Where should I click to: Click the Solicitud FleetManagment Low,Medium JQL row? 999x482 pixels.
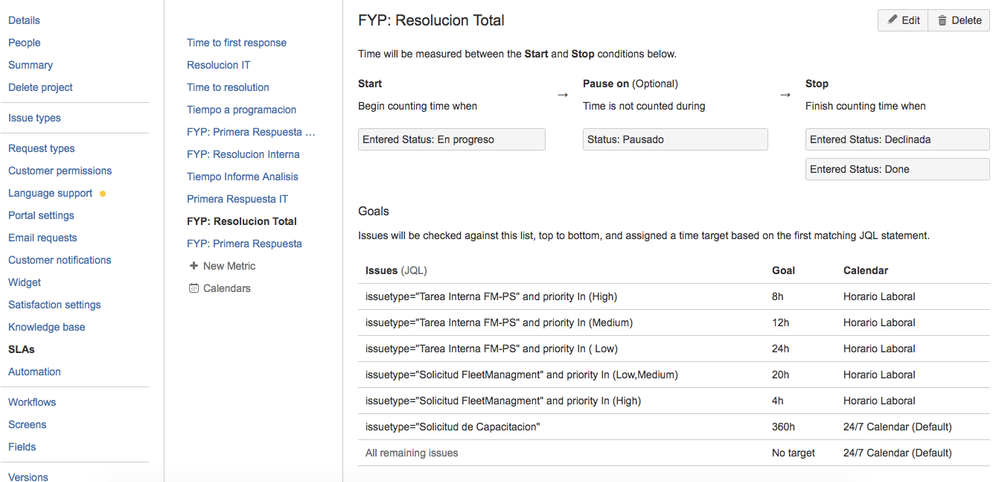coord(674,375)
